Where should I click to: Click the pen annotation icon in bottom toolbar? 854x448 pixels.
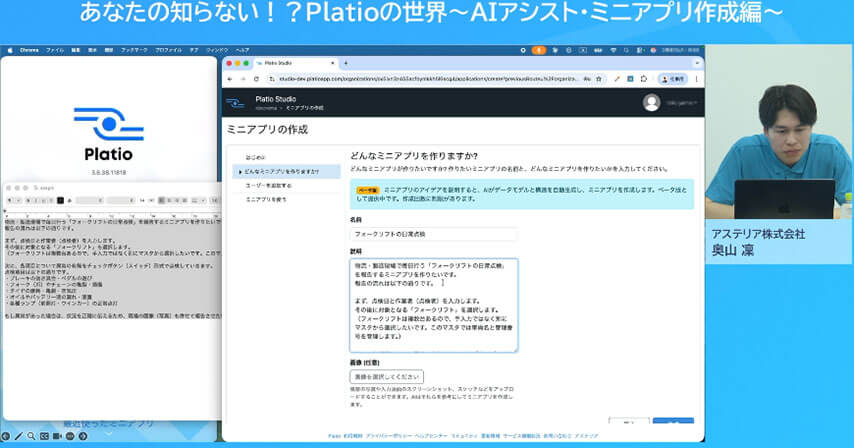tap(18, 437)
